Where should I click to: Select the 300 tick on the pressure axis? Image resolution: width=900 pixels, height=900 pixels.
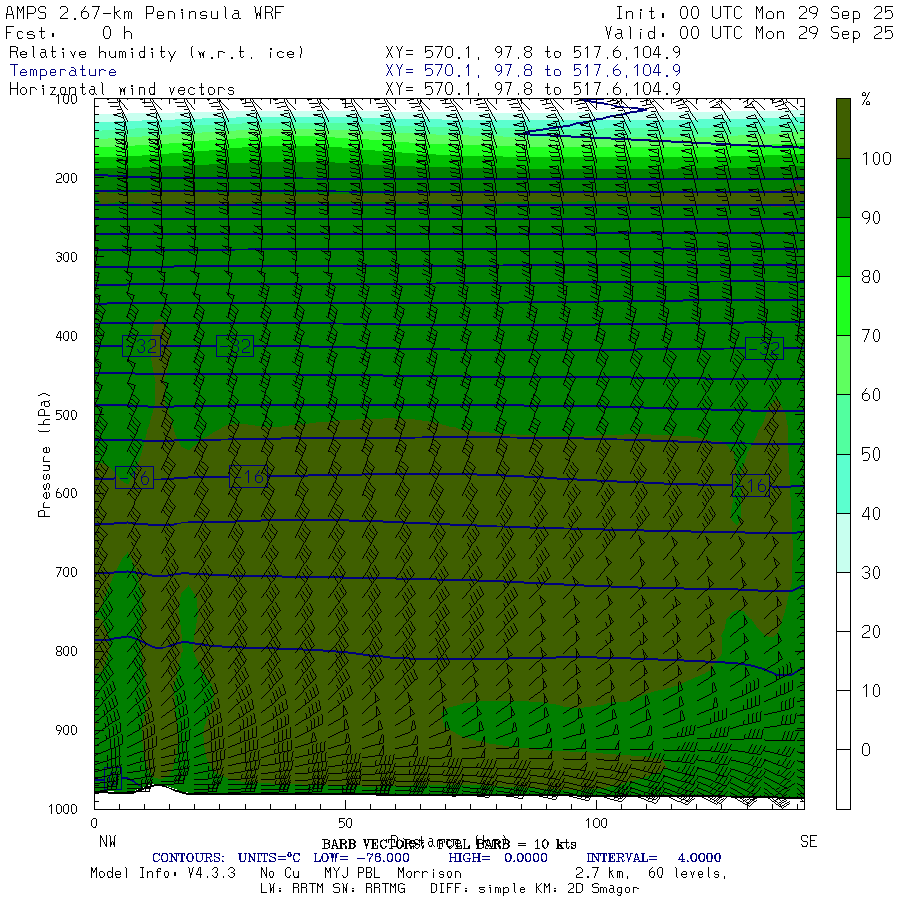tap(66, 257)
